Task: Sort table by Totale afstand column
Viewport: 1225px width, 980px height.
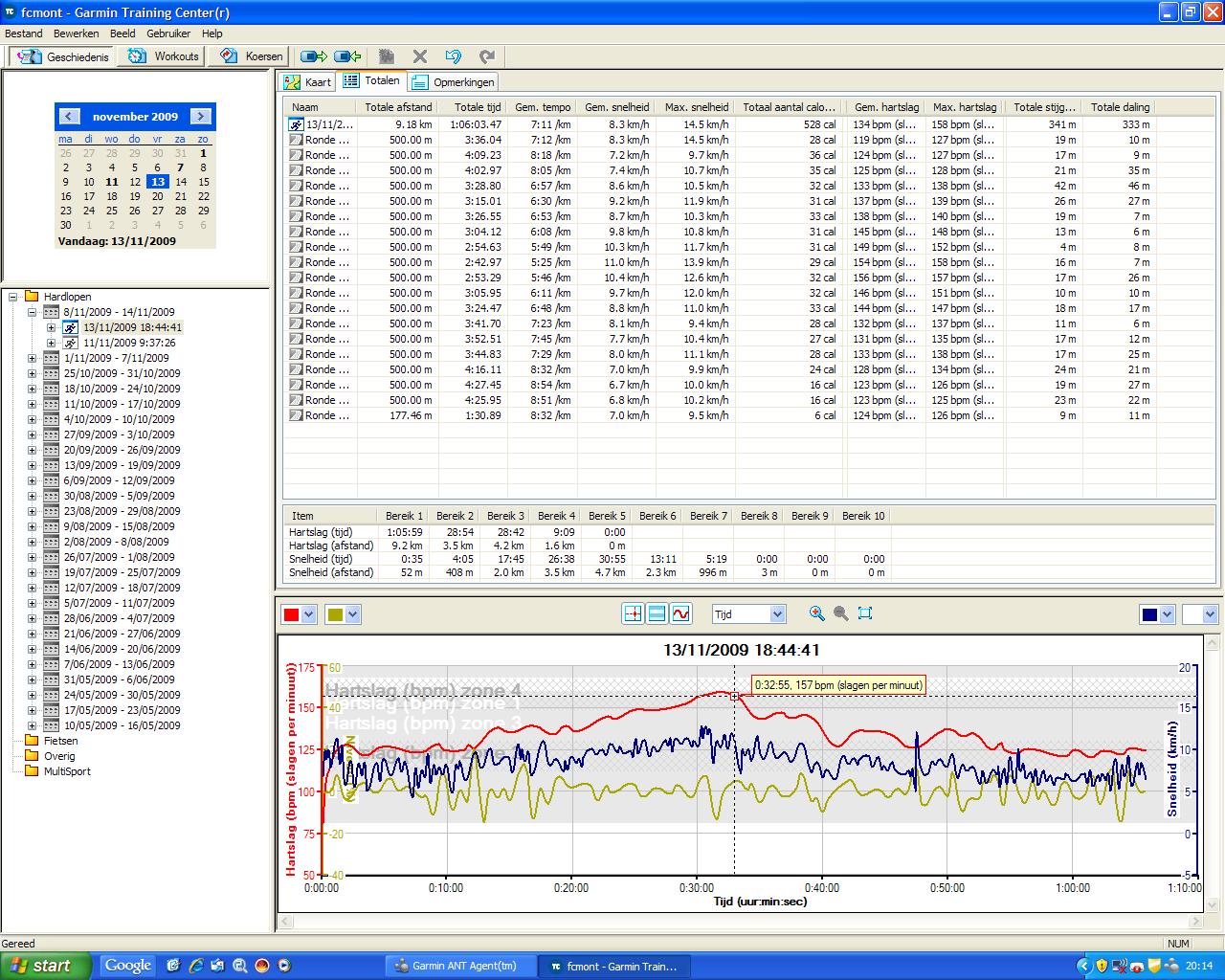Action: pyautogui.click(x=398, y=107)
